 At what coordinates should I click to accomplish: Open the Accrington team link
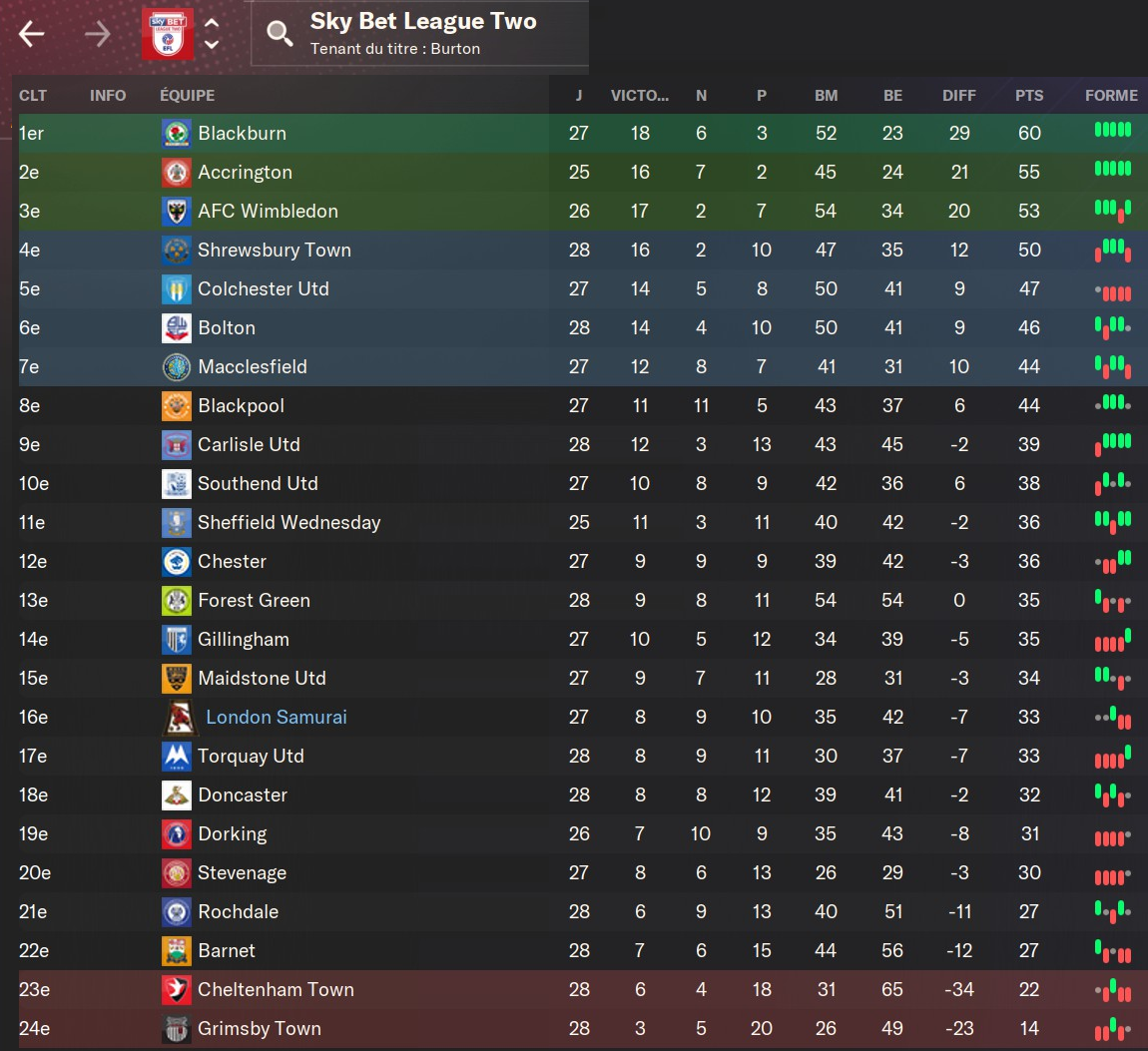pos(245,173)
